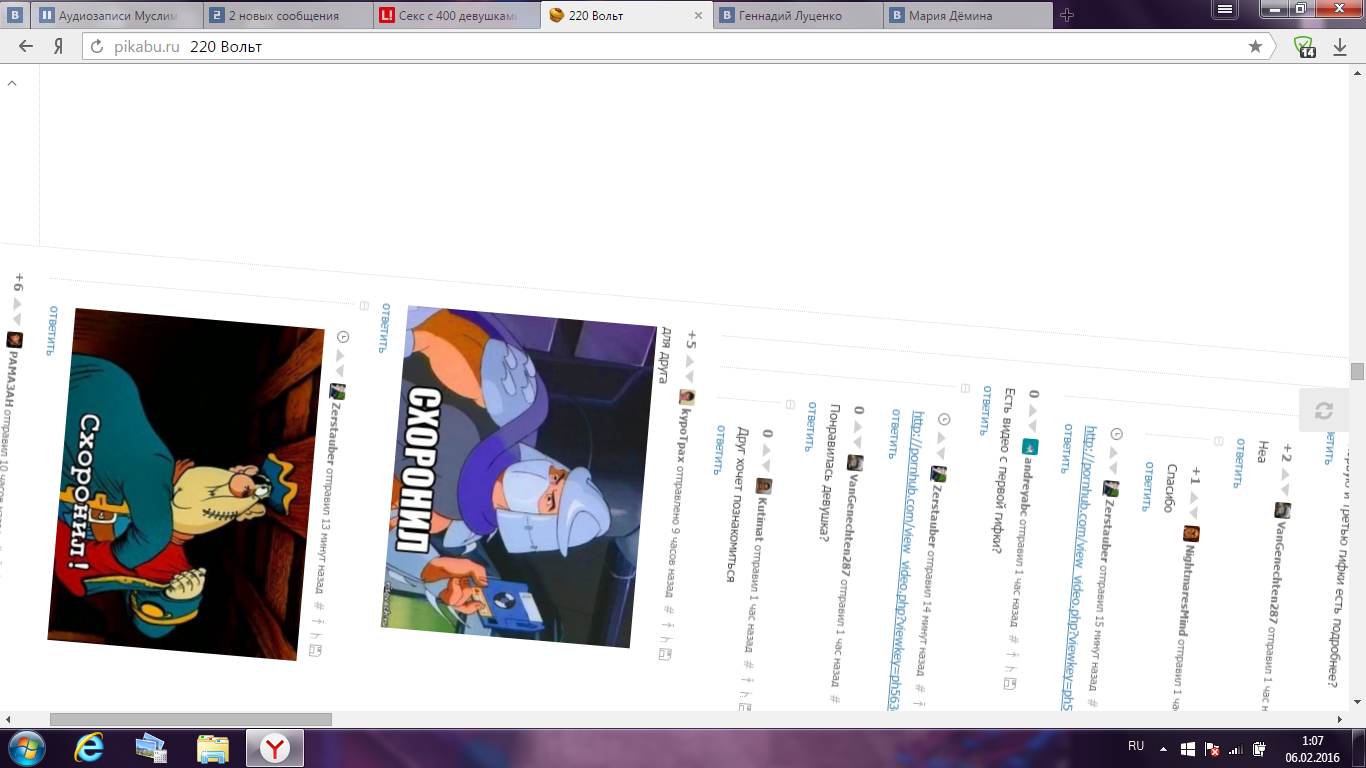Open the folder Explorer taskbar icon

coord(212,748)
